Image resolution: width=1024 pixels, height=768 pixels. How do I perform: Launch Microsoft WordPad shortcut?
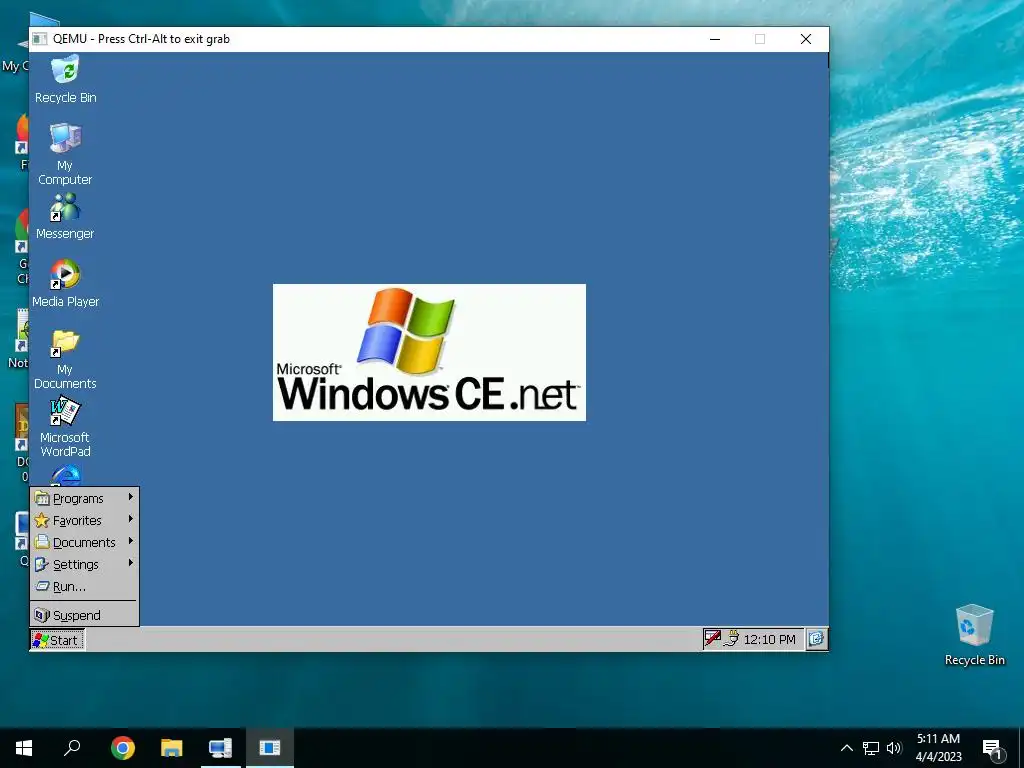click(x=65, y=426)
